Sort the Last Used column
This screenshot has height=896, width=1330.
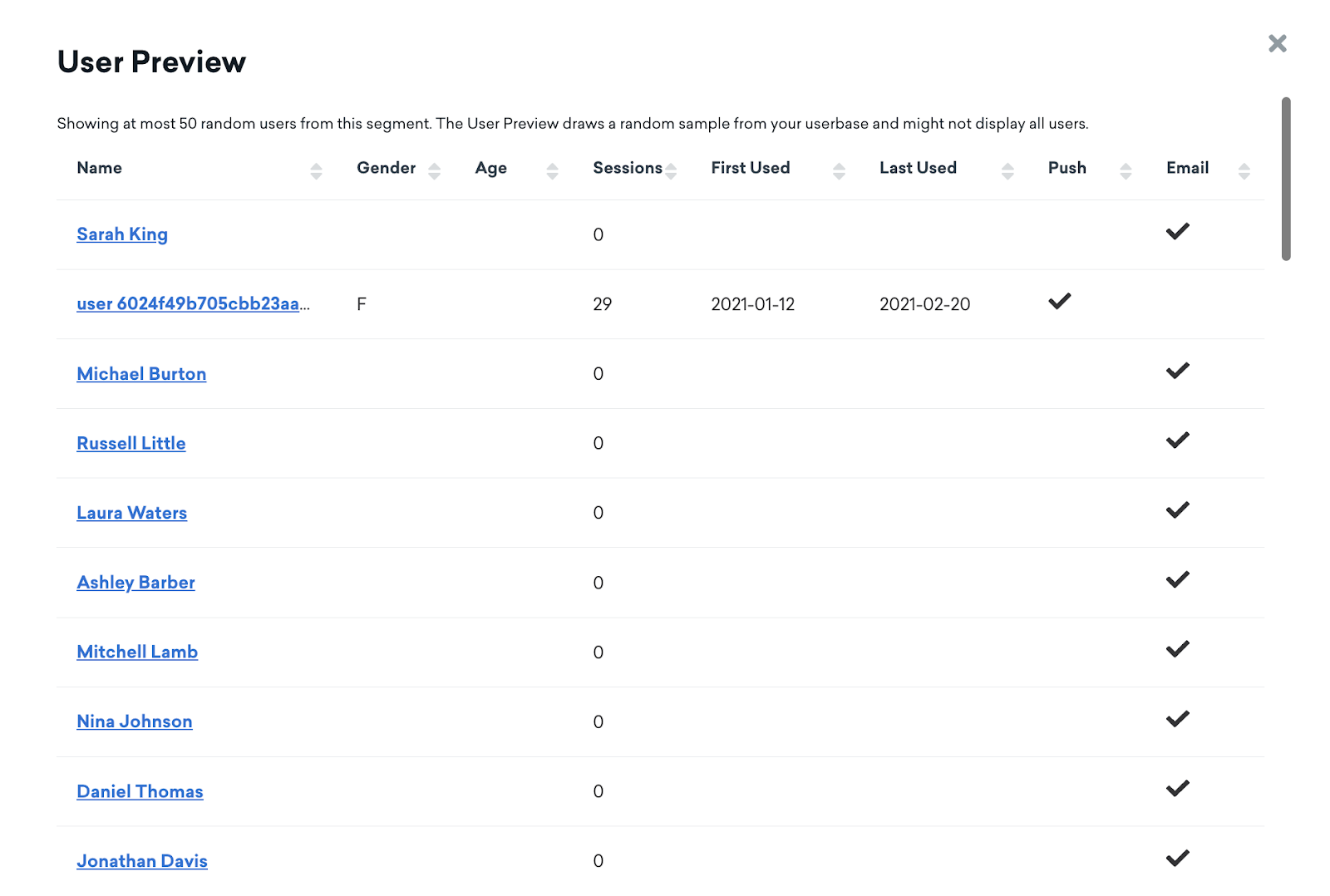[x=1008, y=170]
